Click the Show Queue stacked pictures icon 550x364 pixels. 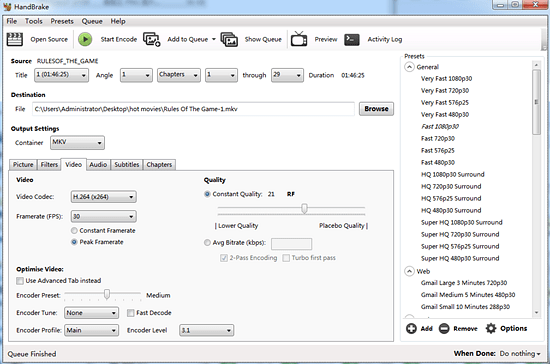tap(229, 39)
